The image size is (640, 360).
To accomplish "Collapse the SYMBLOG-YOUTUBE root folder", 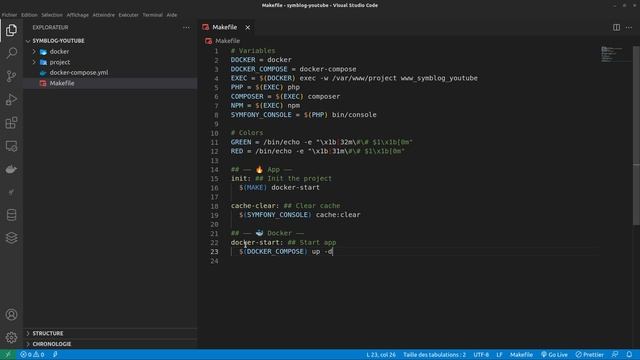I will (x=110, y=41).
